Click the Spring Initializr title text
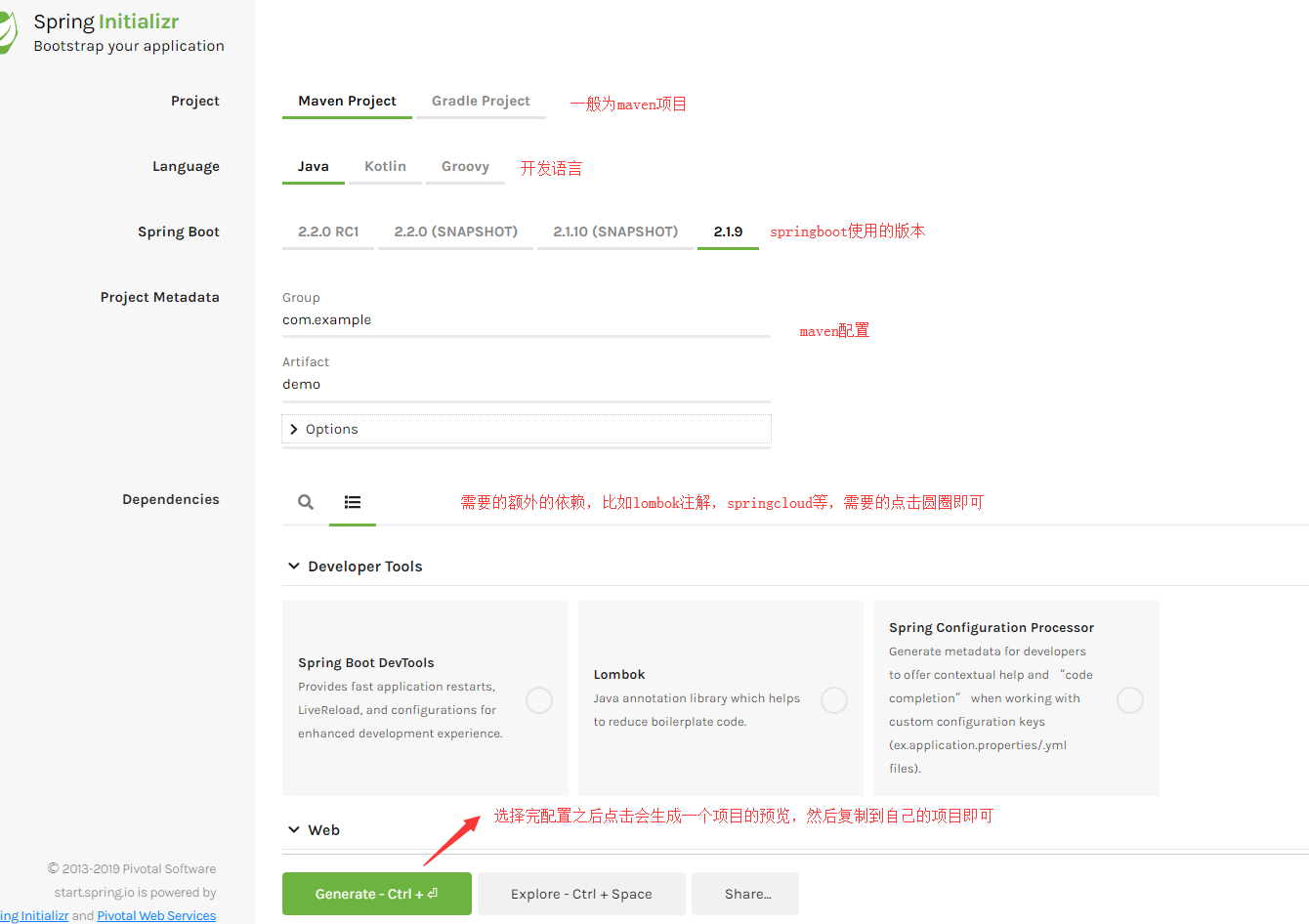Viewport: 1309px width, 924px height. (106, 21)
